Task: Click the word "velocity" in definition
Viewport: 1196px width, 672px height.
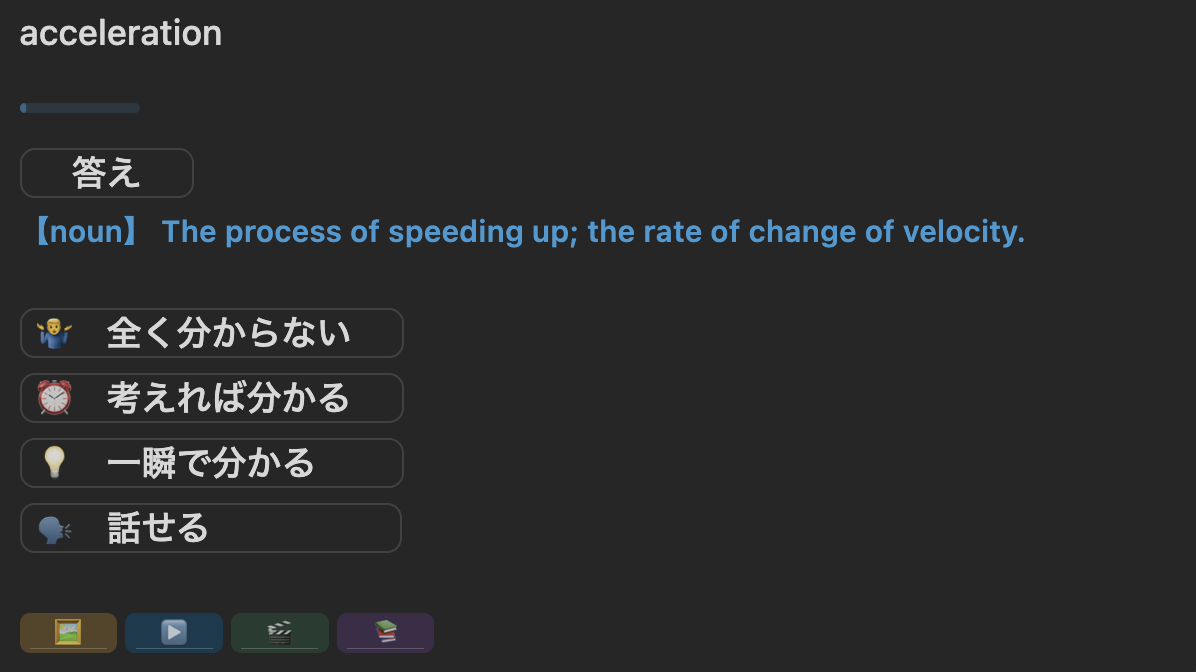Action: (961, 232)
